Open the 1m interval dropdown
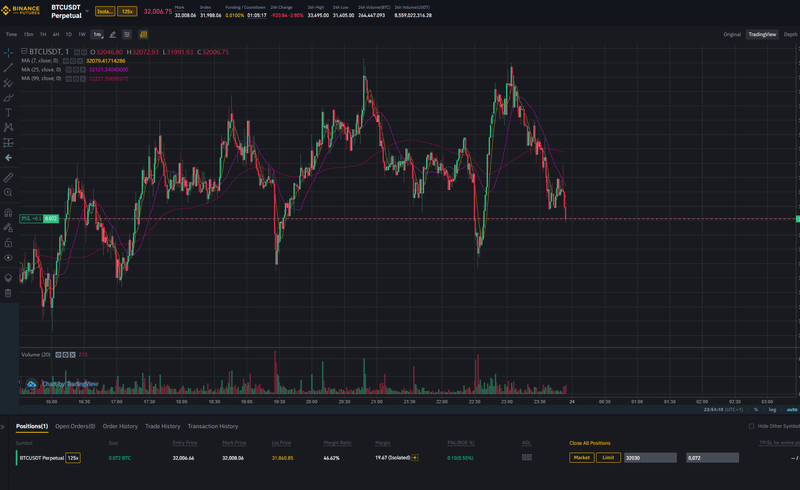This screenshot has height=490, width=800. point(97,35)
